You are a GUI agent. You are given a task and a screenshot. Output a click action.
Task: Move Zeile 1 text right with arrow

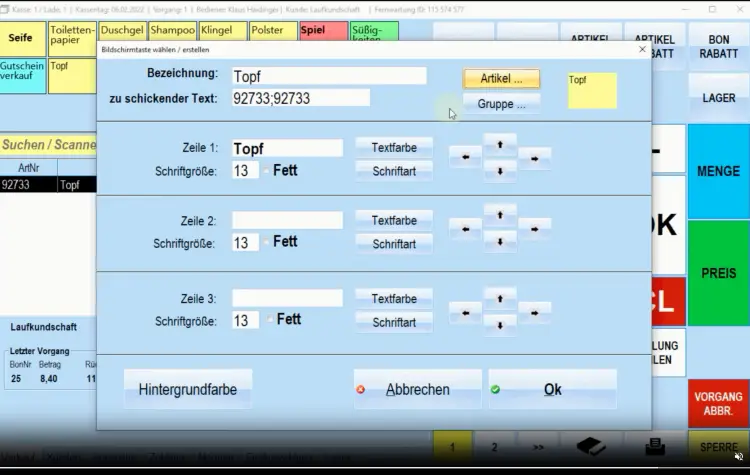(x=534, y=159)
